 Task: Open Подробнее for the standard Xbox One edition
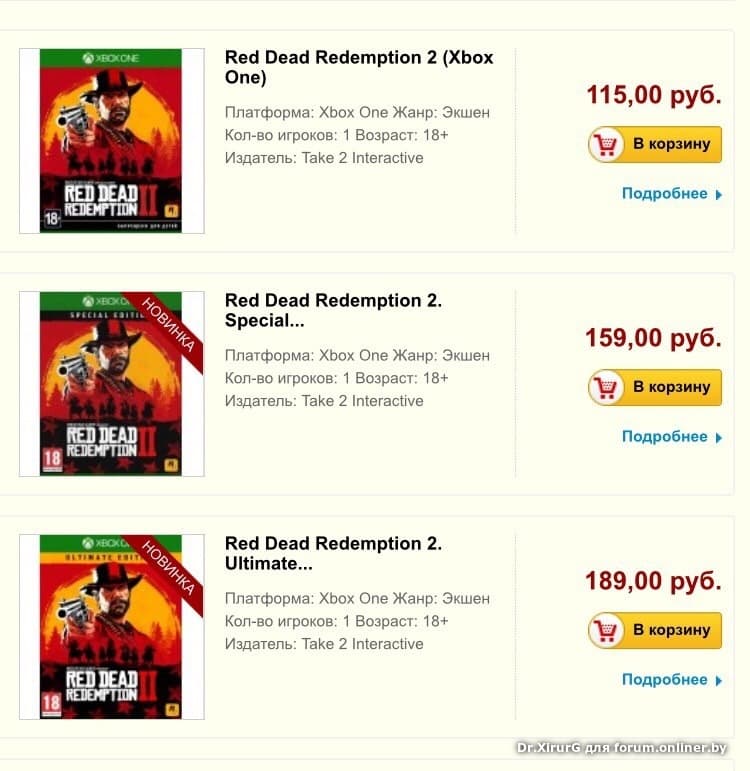pos(664,194)
